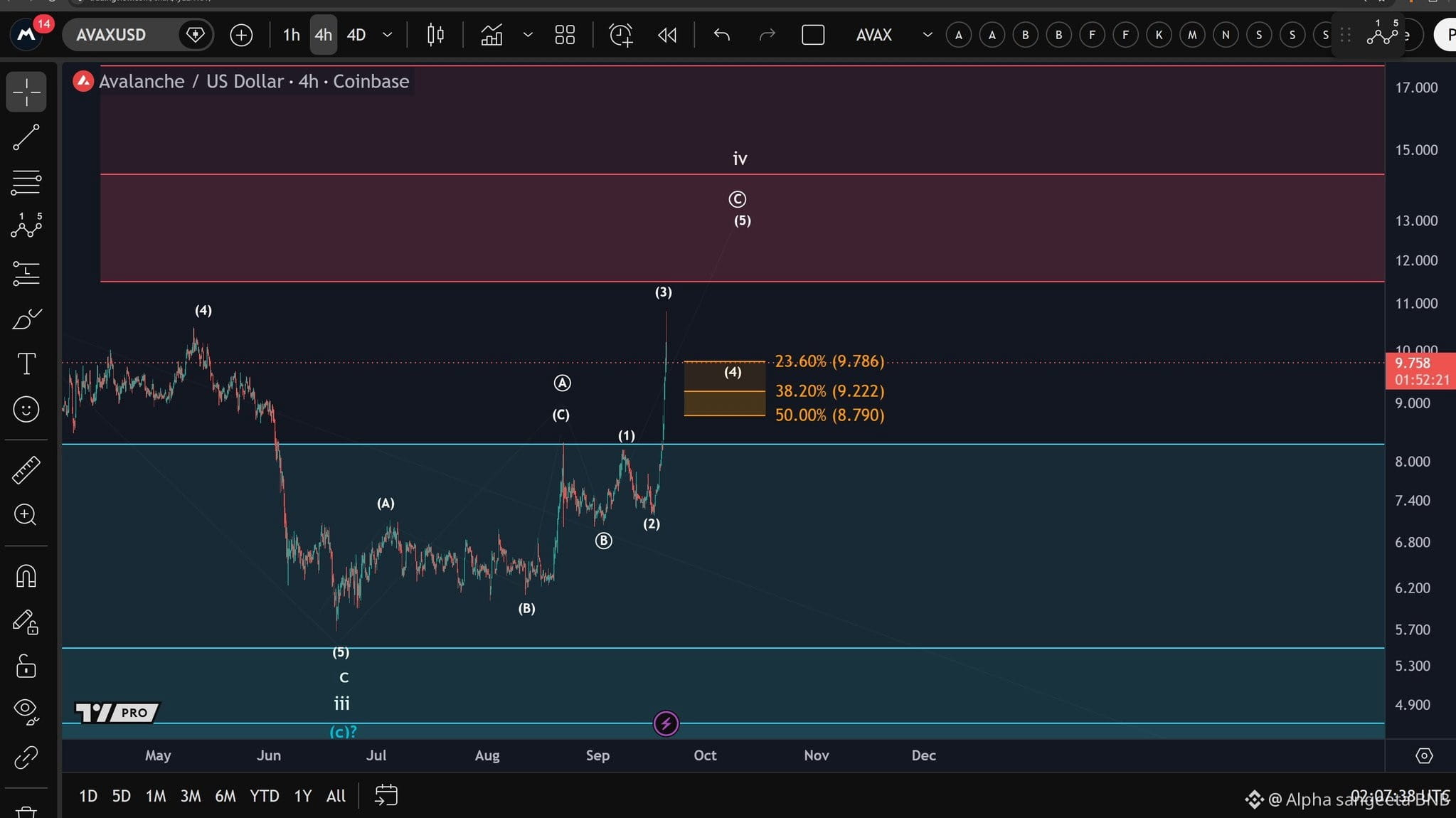The height and width of the screenshot is (818, 1456).
Task: Expand the indicators dropdown arrow
Action: coord(528,35)
